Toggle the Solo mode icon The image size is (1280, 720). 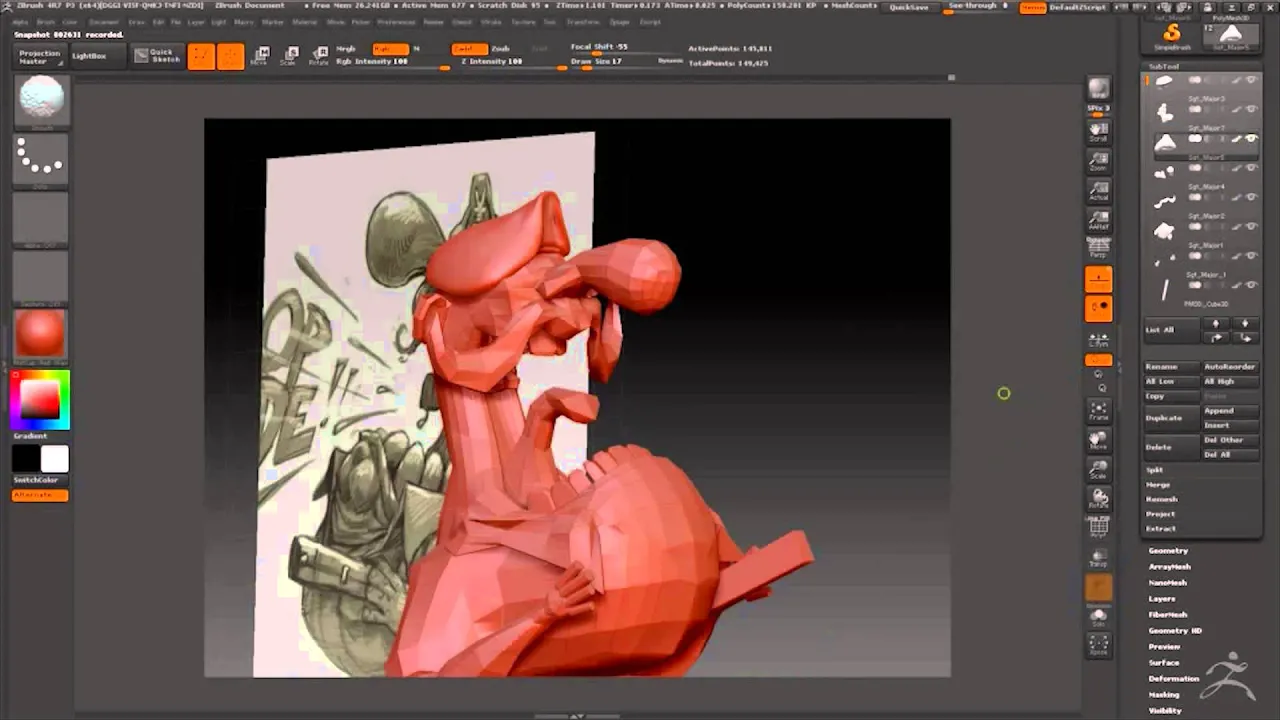click(1098, 617)
